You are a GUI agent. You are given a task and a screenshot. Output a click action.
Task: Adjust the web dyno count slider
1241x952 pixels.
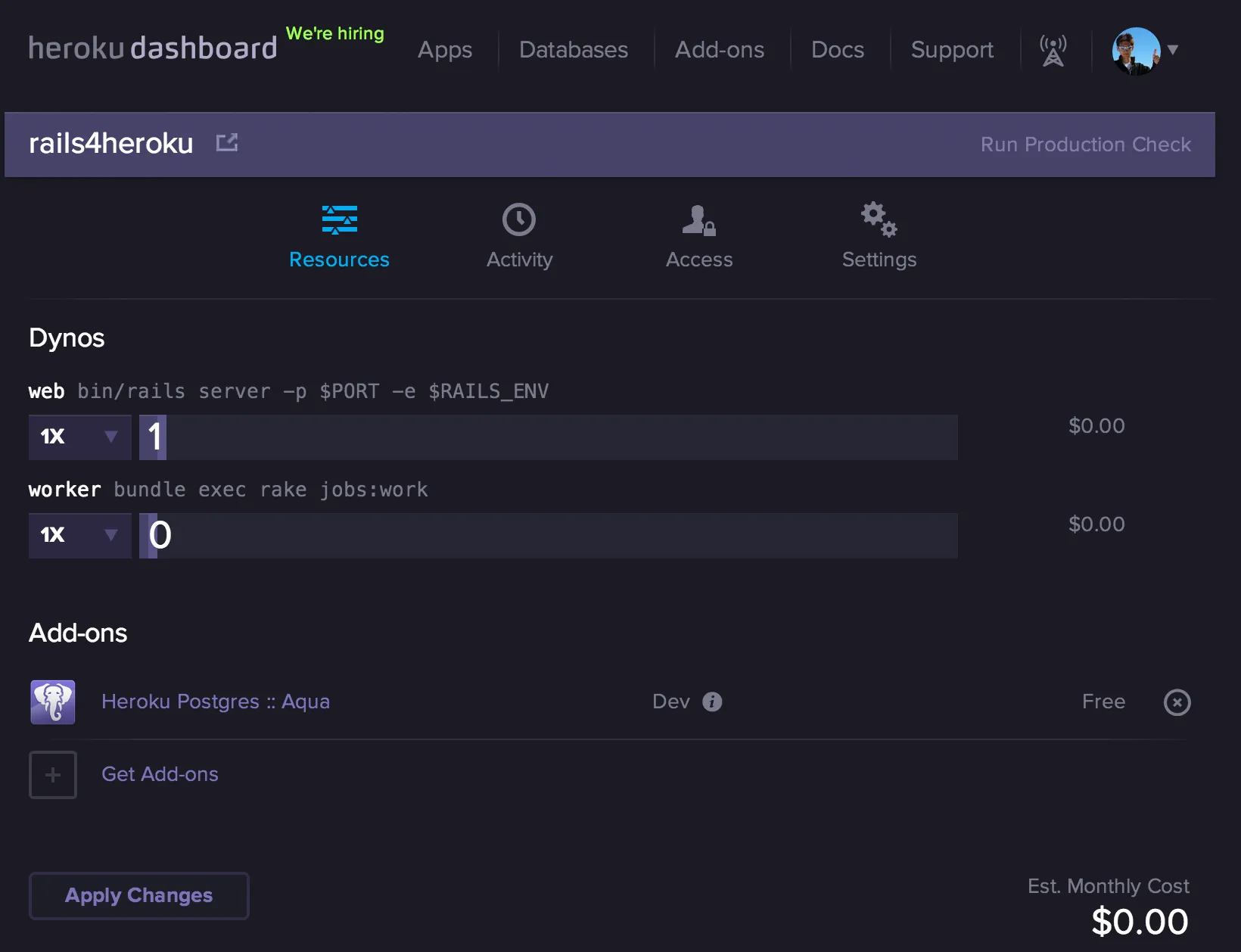pyautogui.click(x=154, y=437)
